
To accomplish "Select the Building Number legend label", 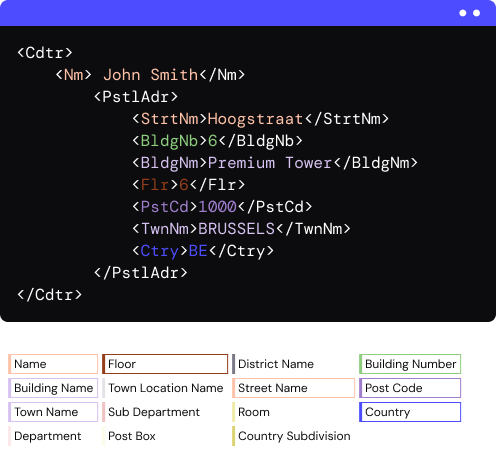I will point(410,364).
